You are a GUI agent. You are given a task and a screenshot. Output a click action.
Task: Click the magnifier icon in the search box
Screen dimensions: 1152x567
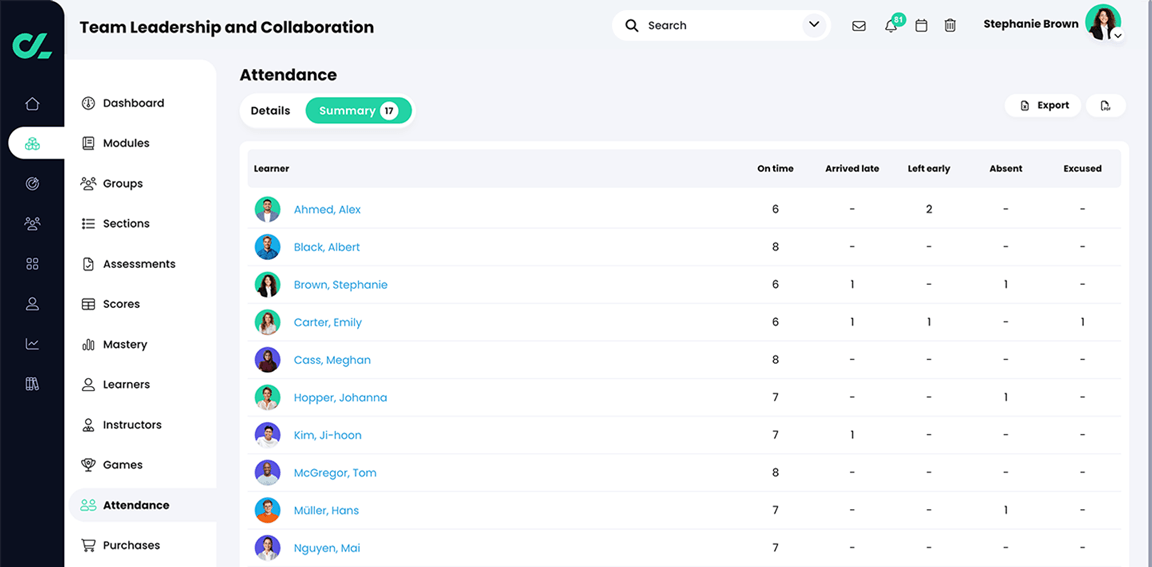pos(632,26)
